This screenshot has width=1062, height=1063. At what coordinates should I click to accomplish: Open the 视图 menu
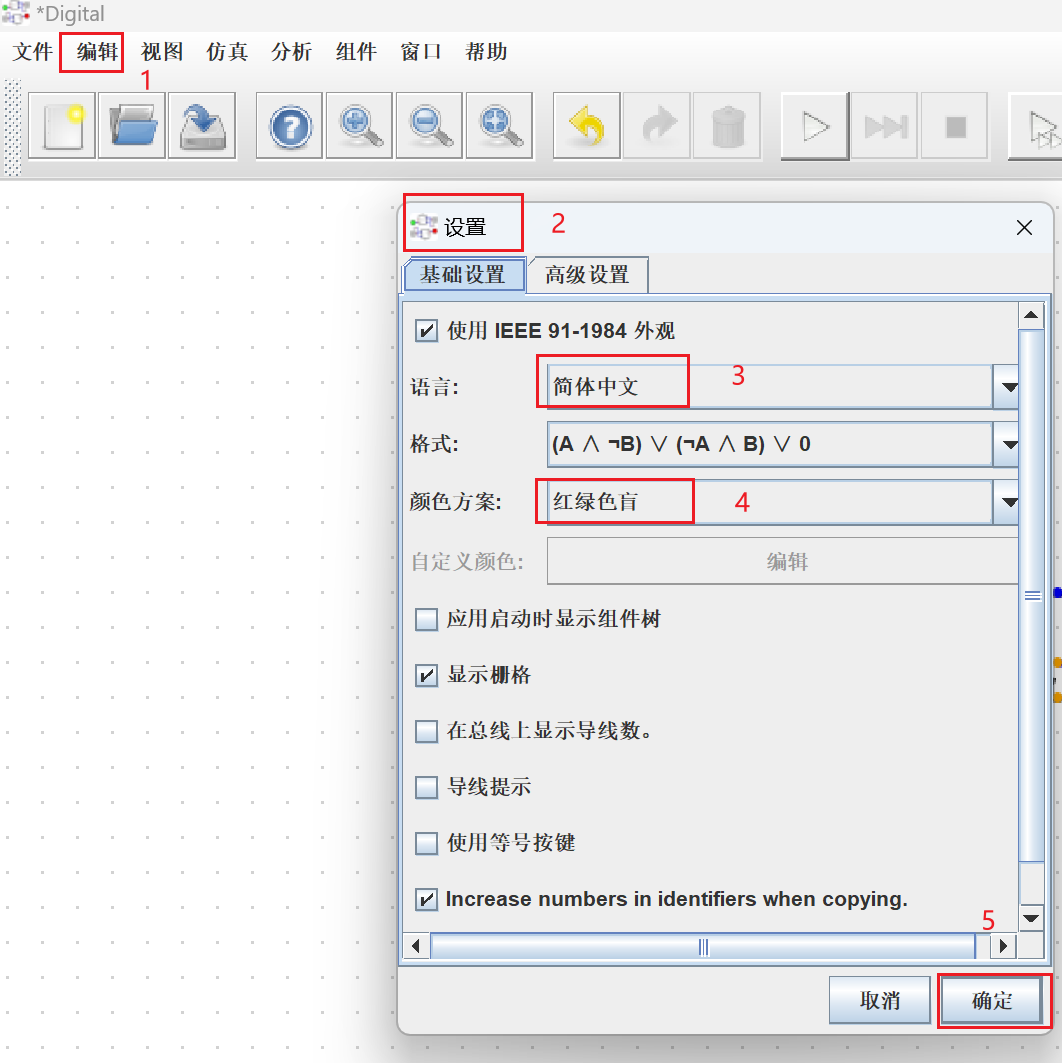coord(162,52)
